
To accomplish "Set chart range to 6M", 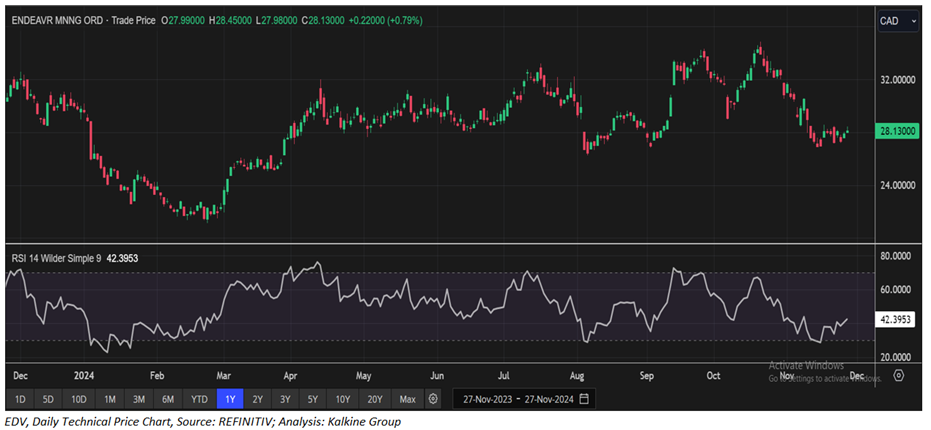I will pos(168,399).
